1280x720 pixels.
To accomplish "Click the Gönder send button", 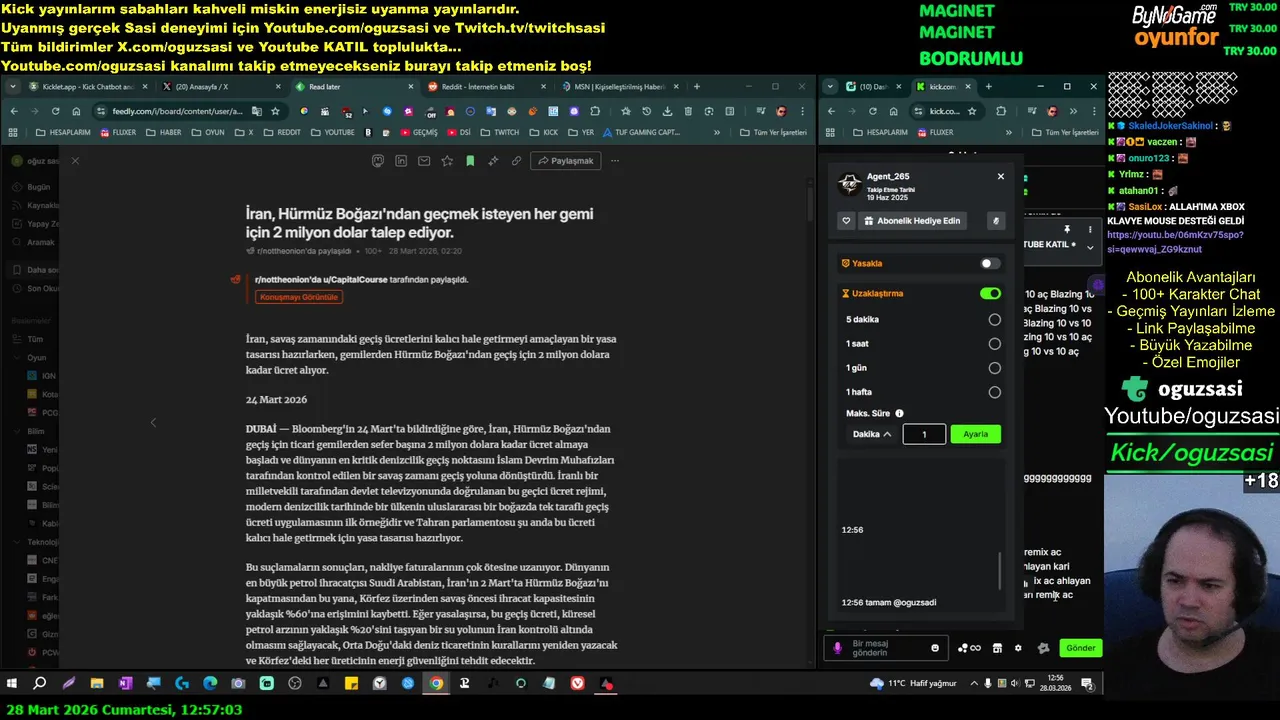I will pyautogui.click(x=1080, y=648).
